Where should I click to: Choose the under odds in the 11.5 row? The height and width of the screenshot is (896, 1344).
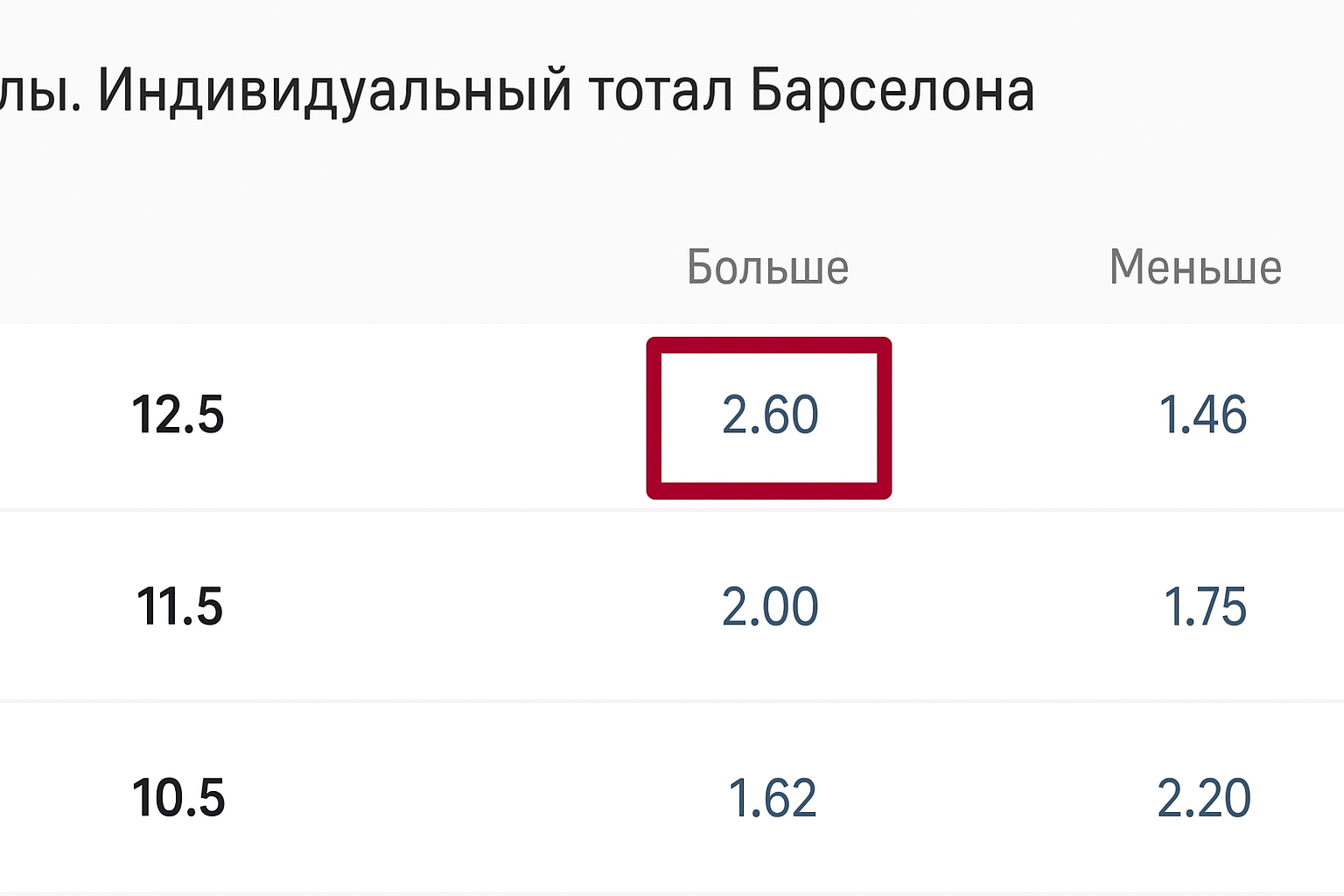1204,607
